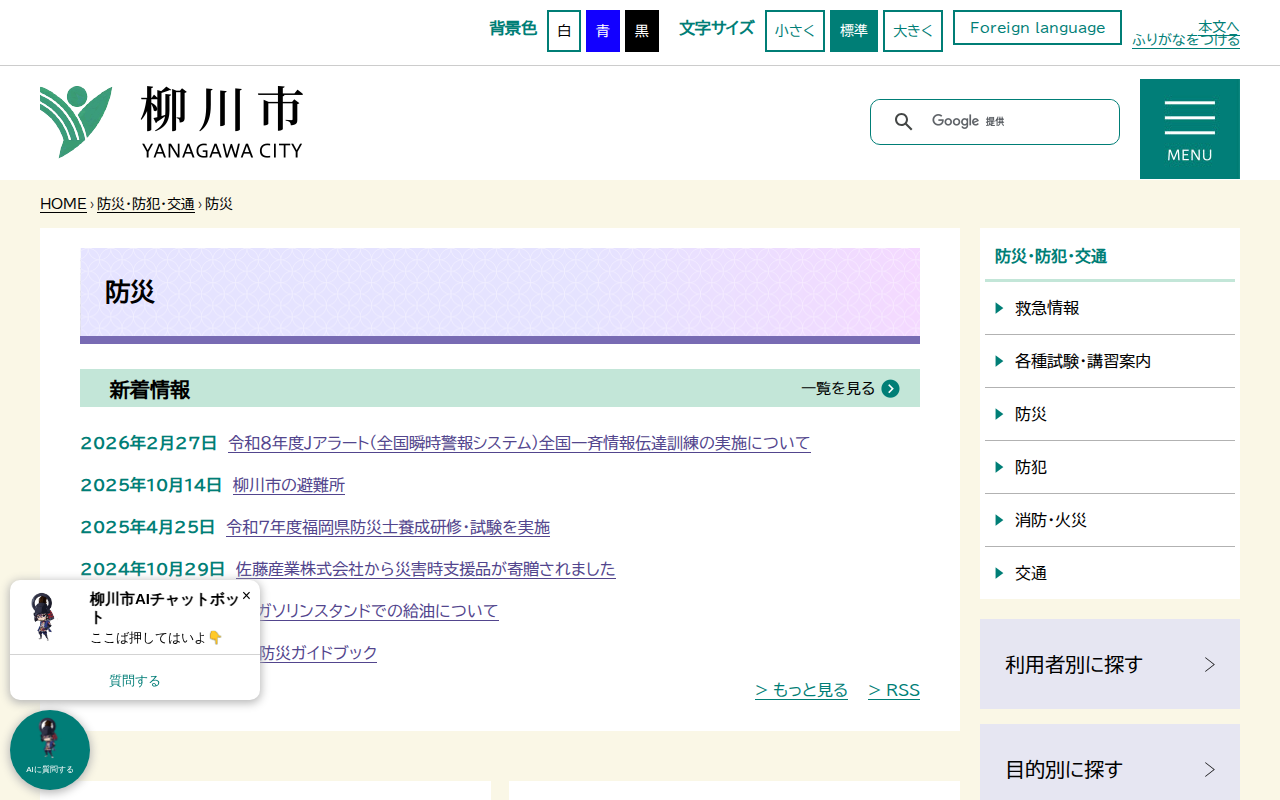This screenshot has height=800, width=1280.
Task: Click the 利用者別に探す chevron arrow
Action: pyautogui.click(x=1209, y=663)
